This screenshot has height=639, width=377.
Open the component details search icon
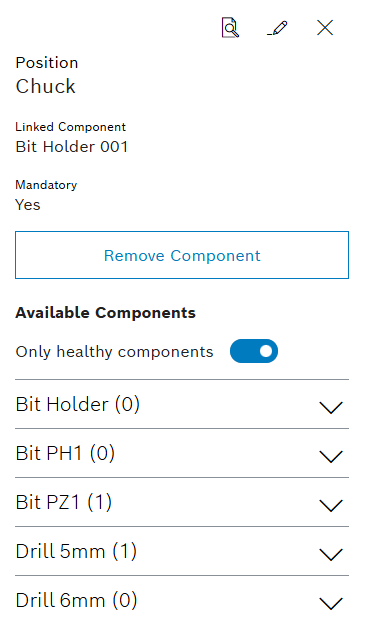pos(230,28)
